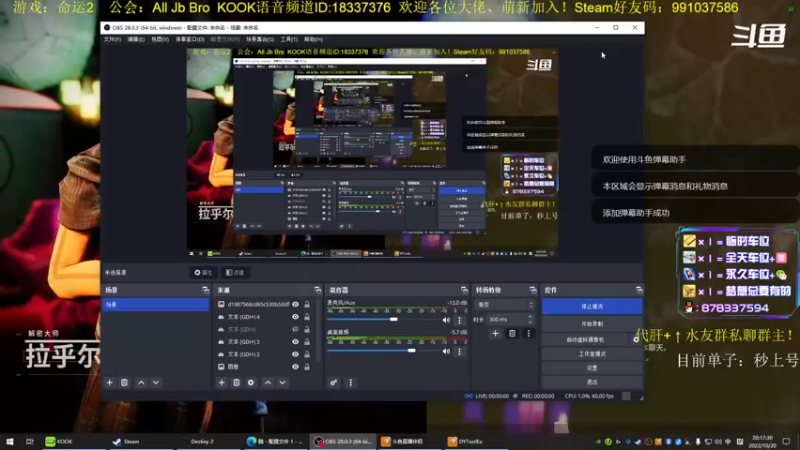The height and width of the screenshot is (450, 800).
Task: Open the 视图(V) menu
Action: pos(160,39)
